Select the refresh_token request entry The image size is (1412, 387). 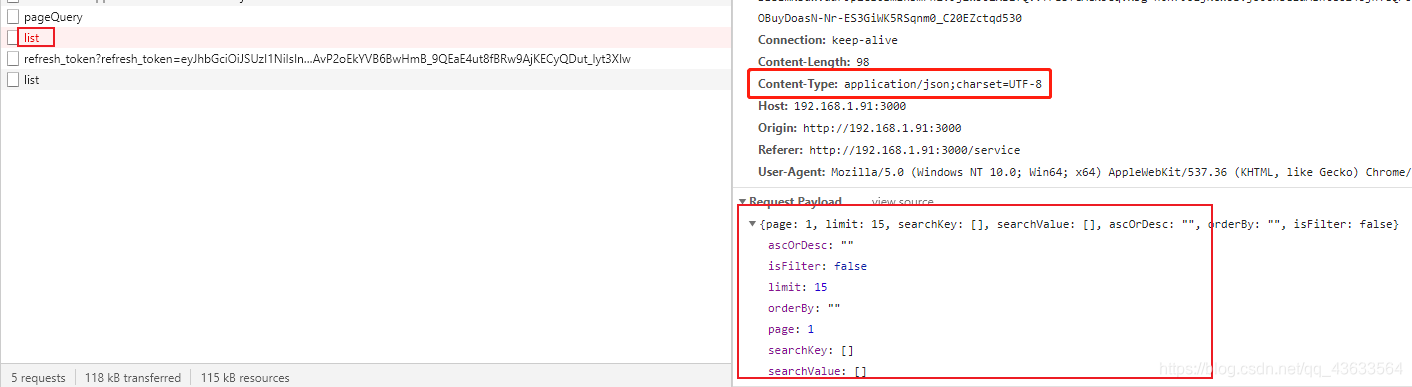327,59
